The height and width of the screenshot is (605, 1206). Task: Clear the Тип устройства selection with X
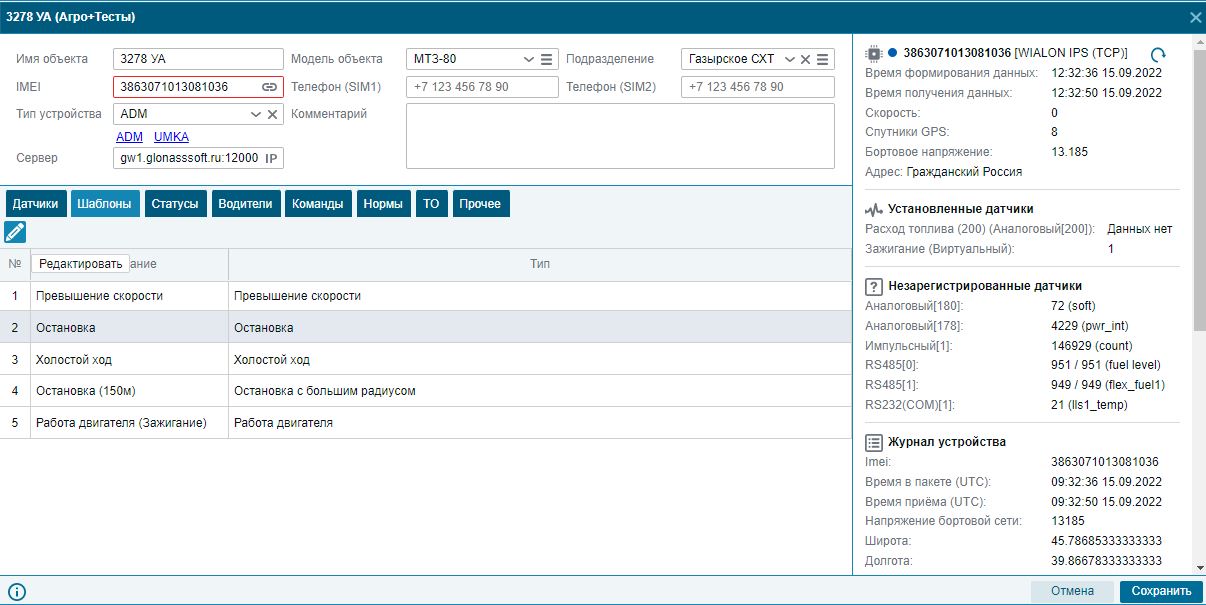pyautogui.click(x=272, y=114)
